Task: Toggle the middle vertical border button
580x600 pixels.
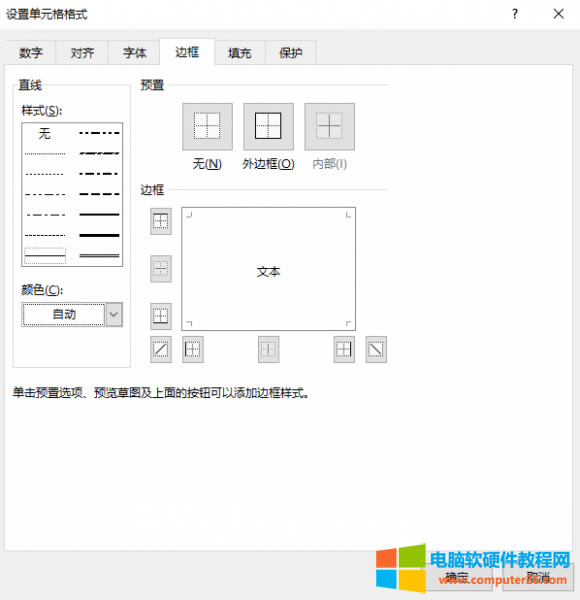Action: (268, 349)
